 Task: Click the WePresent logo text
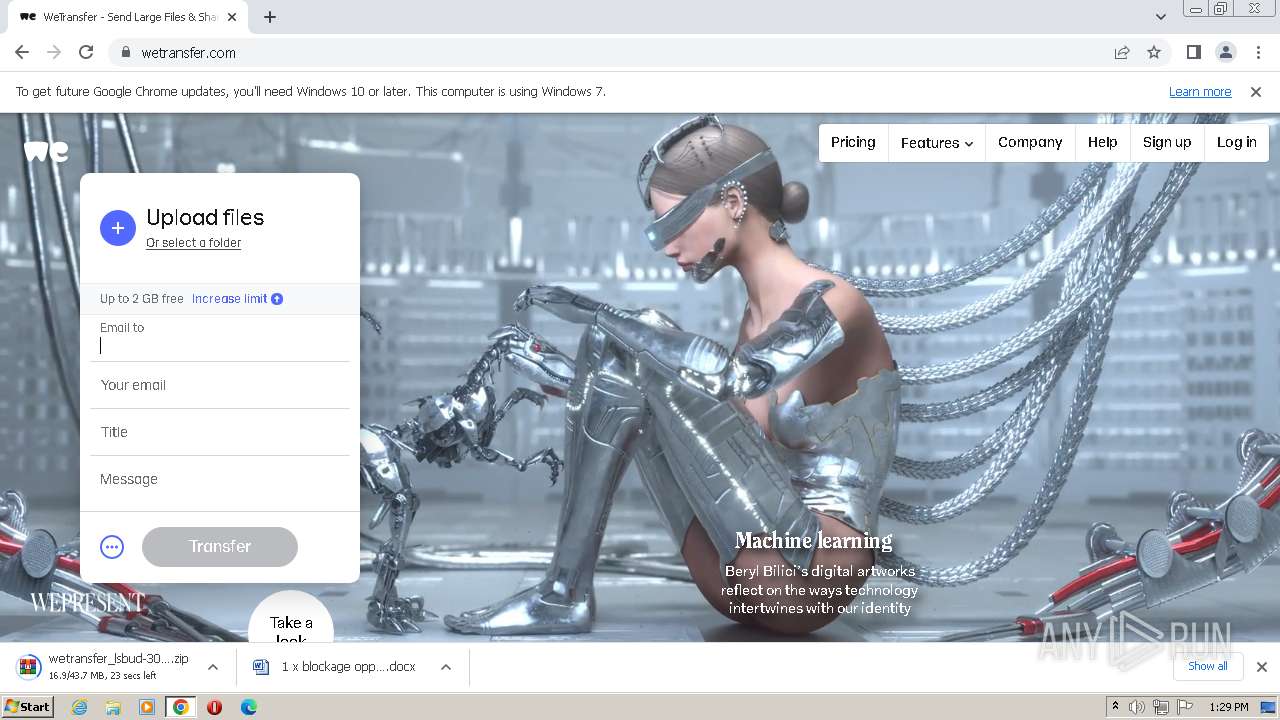click(x=88, y=603)
